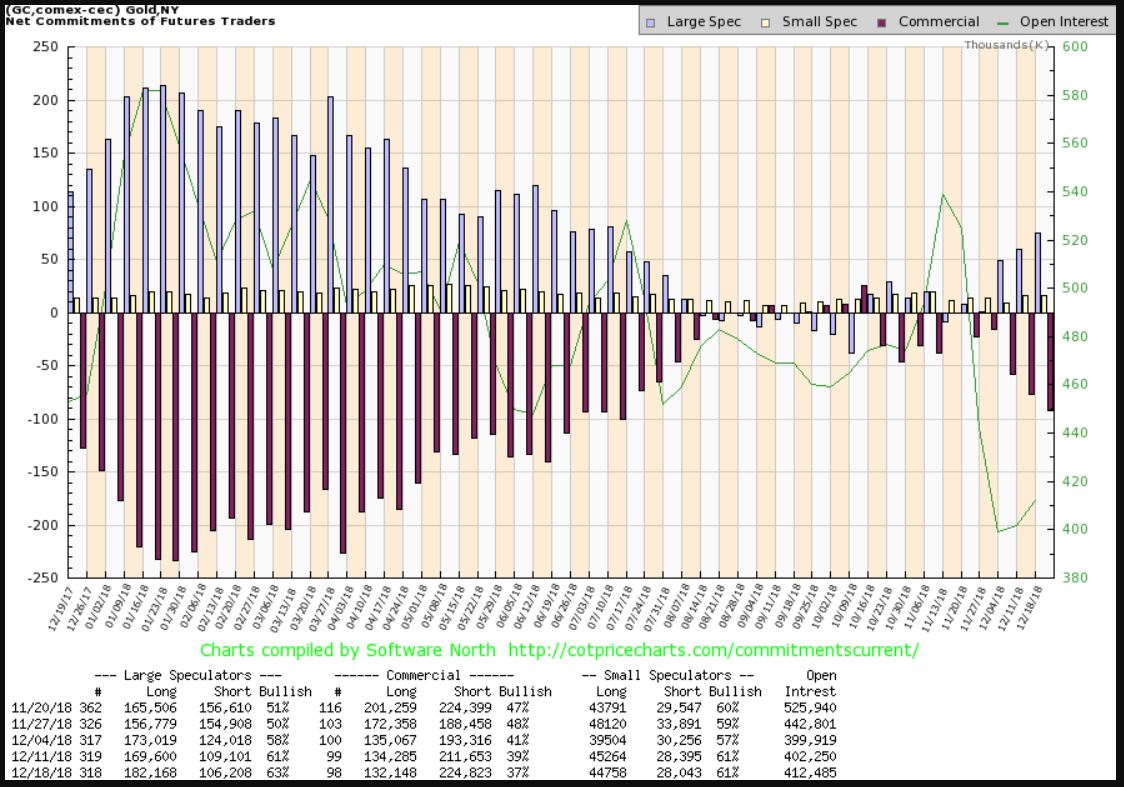Click 'Net Commitments of Futures Traders' subtitle
The width and height of the screenshot is (1124, 787).
click(138, 21)
